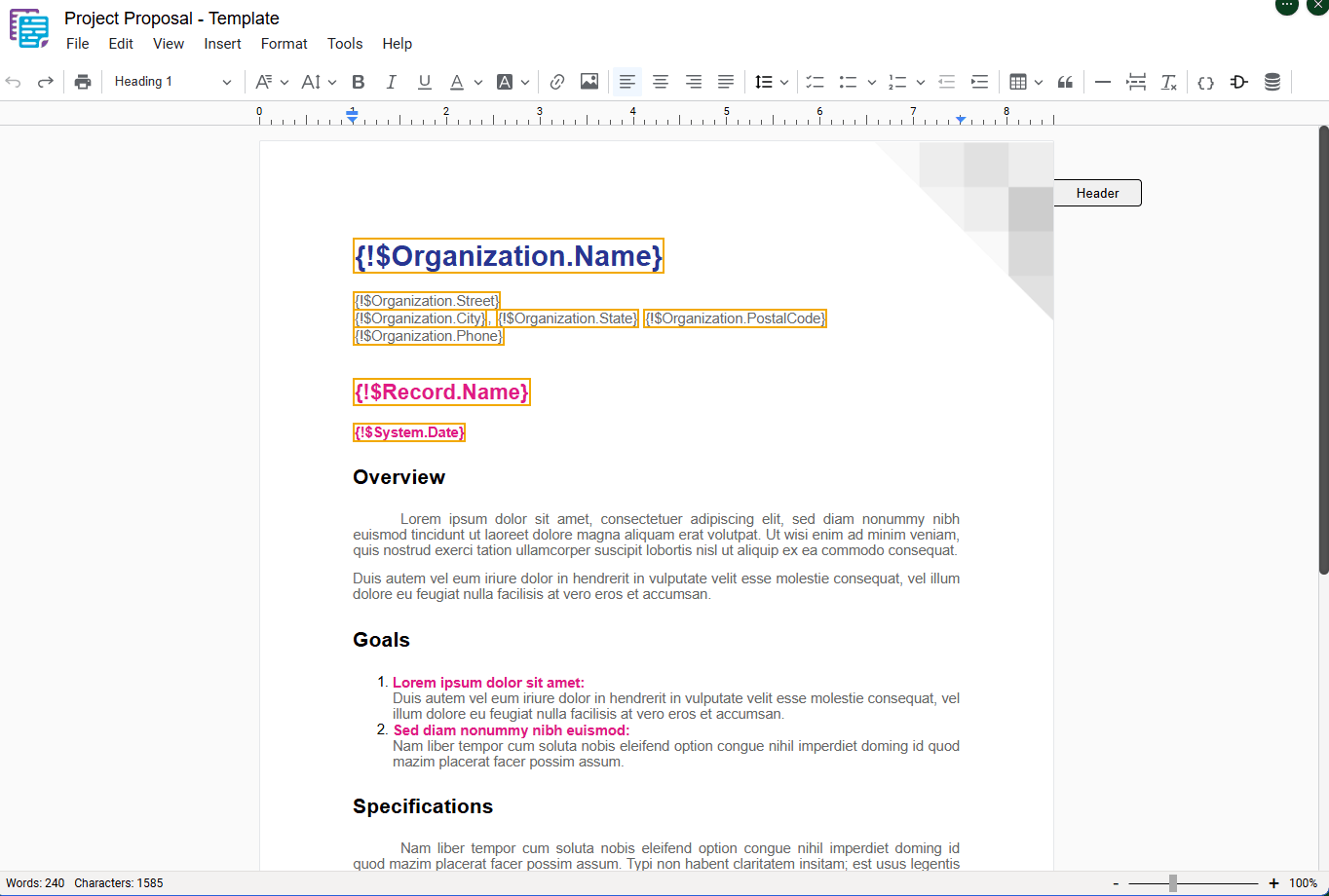1329x896 pixels.
Task: Expand the bulleted list options arrow
Action: (x=871, y=82)
